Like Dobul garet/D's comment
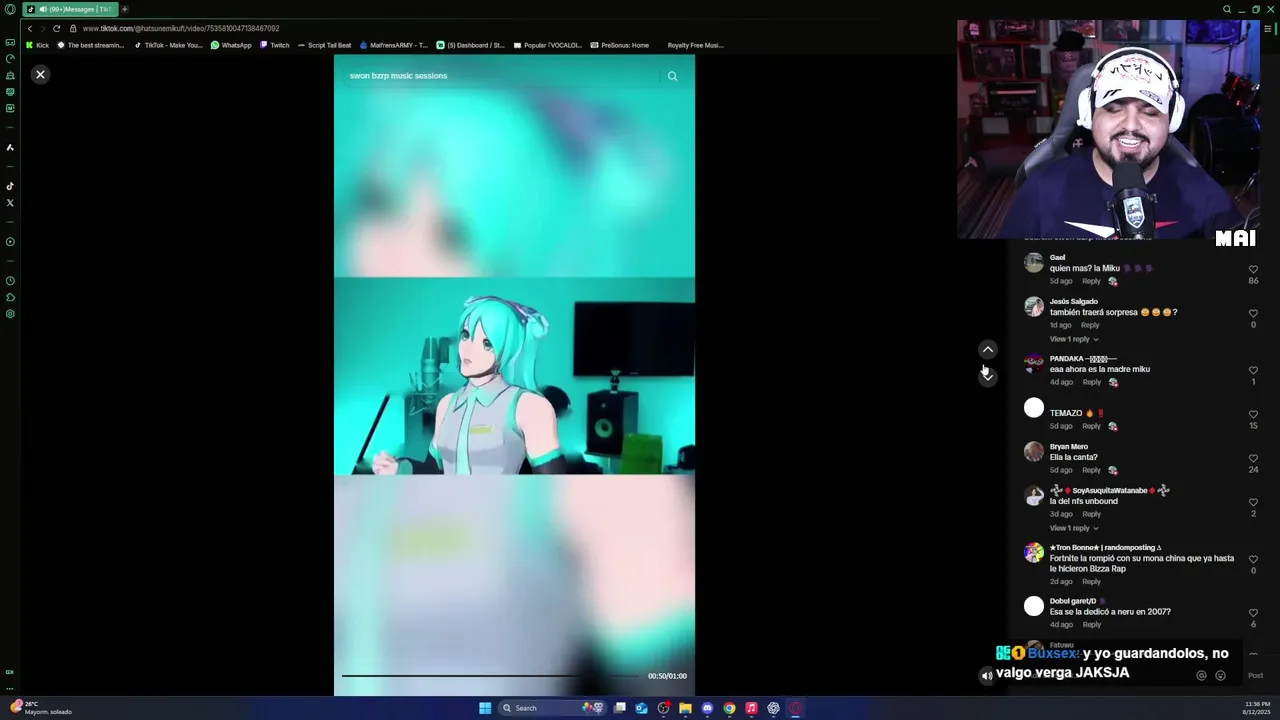Image resolution: width=1280 pixels, height=720 pixels. (1253, 613)
